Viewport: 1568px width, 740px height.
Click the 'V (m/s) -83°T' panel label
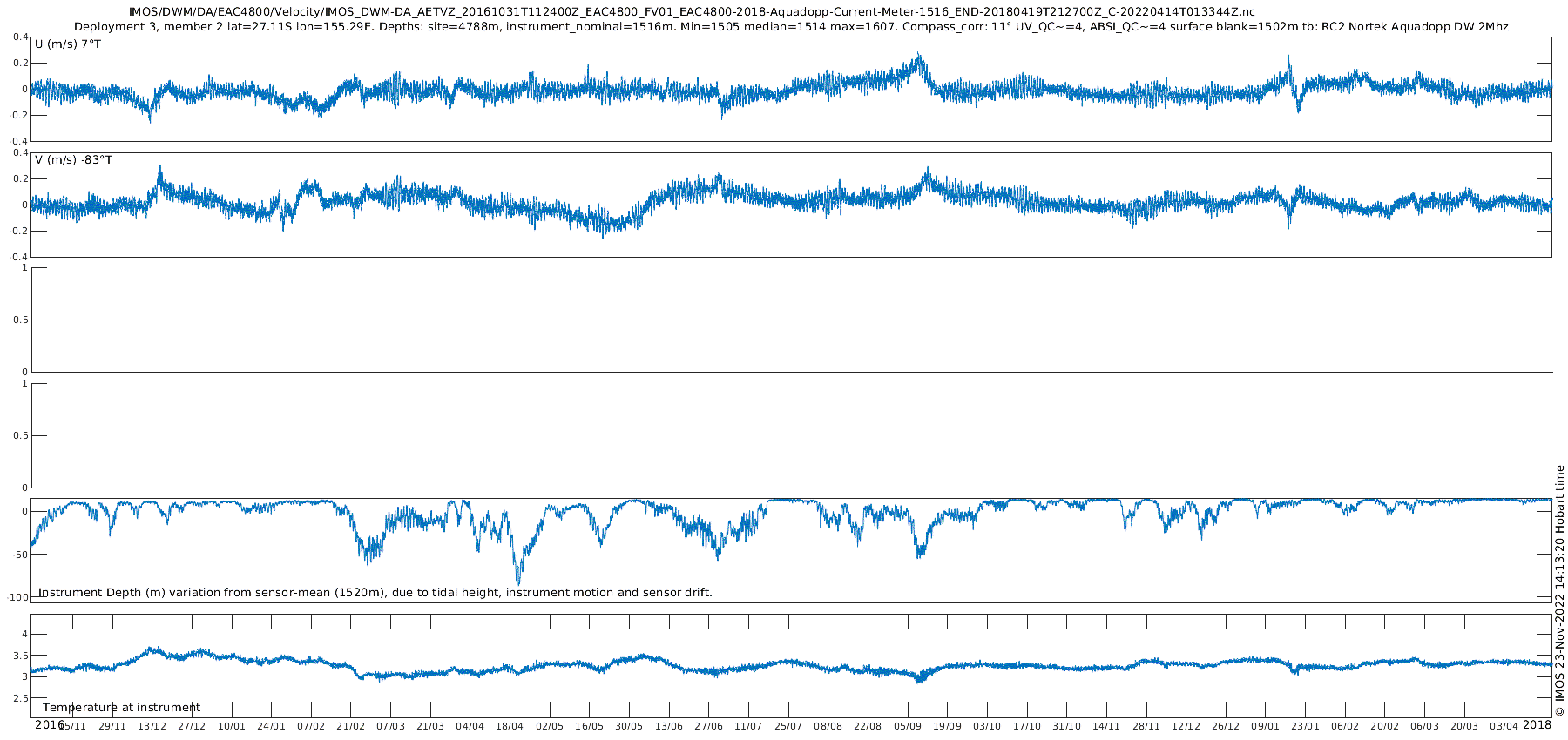pos(74,160)
